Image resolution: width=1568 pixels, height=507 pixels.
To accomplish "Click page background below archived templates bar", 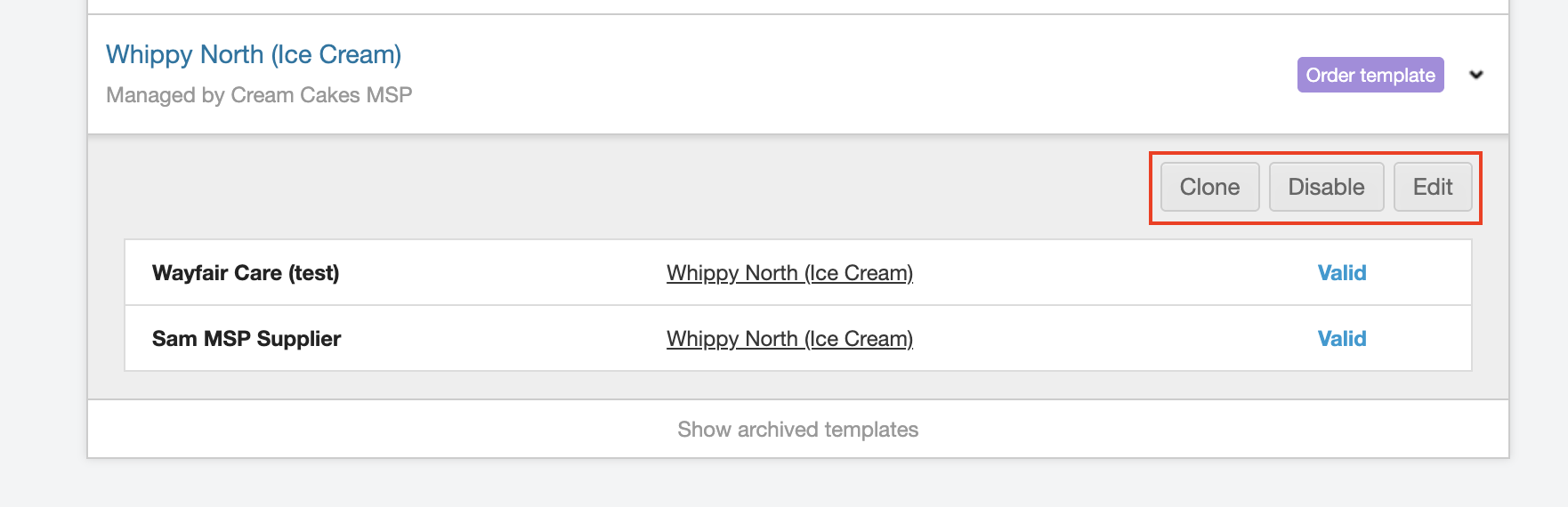I will pyautogui.click(x=797, y=485).
